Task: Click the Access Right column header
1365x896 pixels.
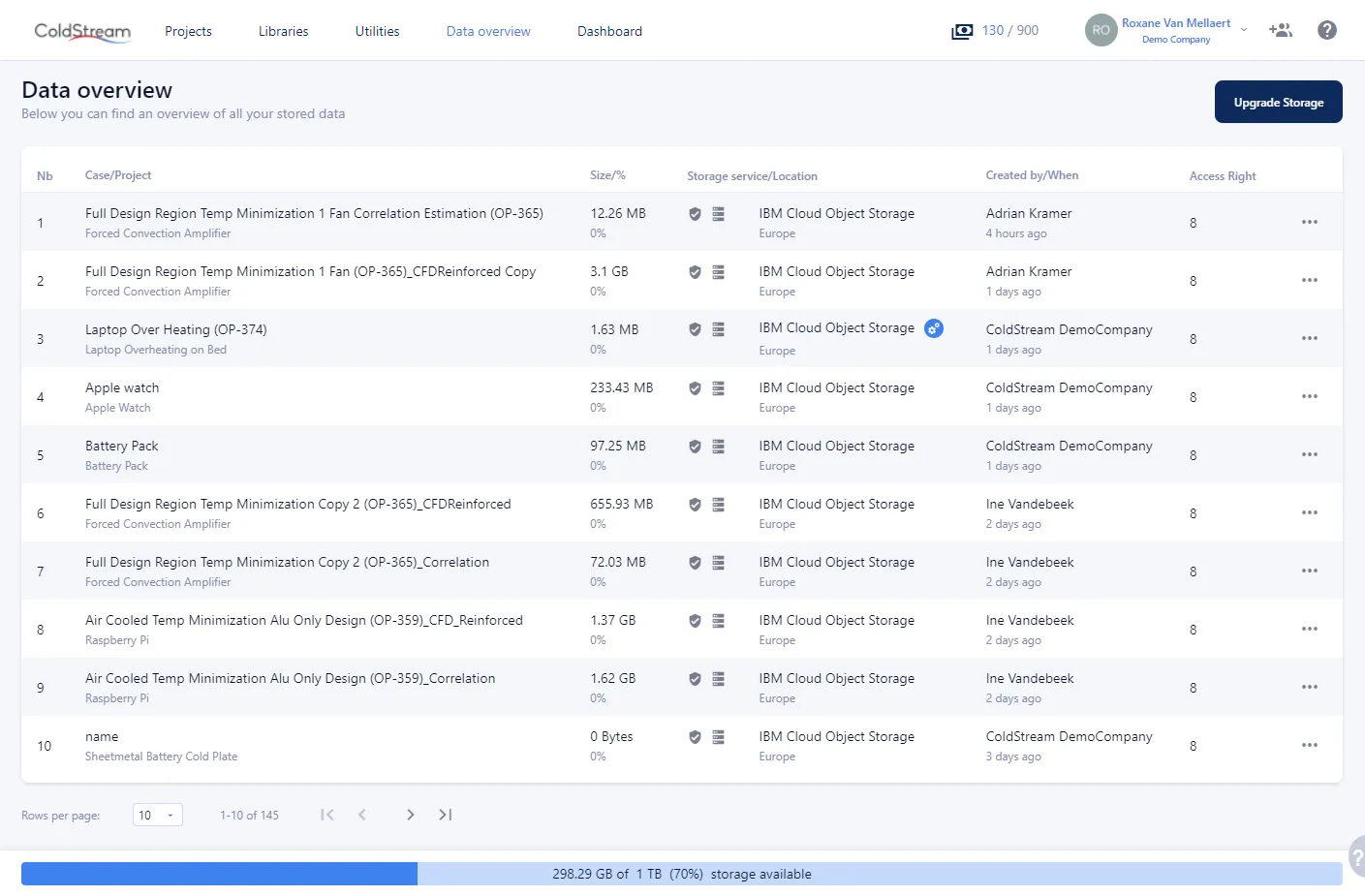Action: click(1223, 176)
